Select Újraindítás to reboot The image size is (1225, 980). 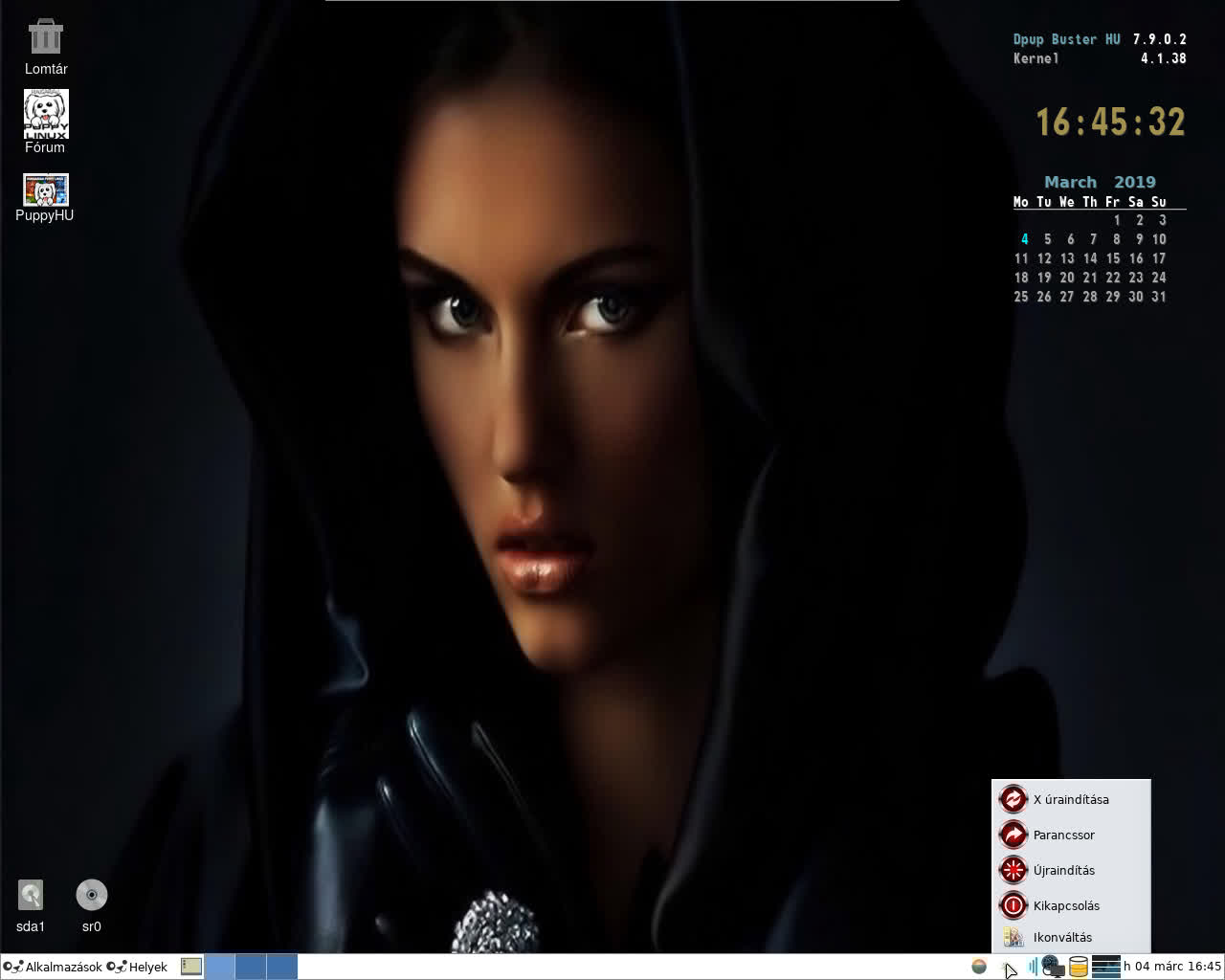[x=1071, y=870]
